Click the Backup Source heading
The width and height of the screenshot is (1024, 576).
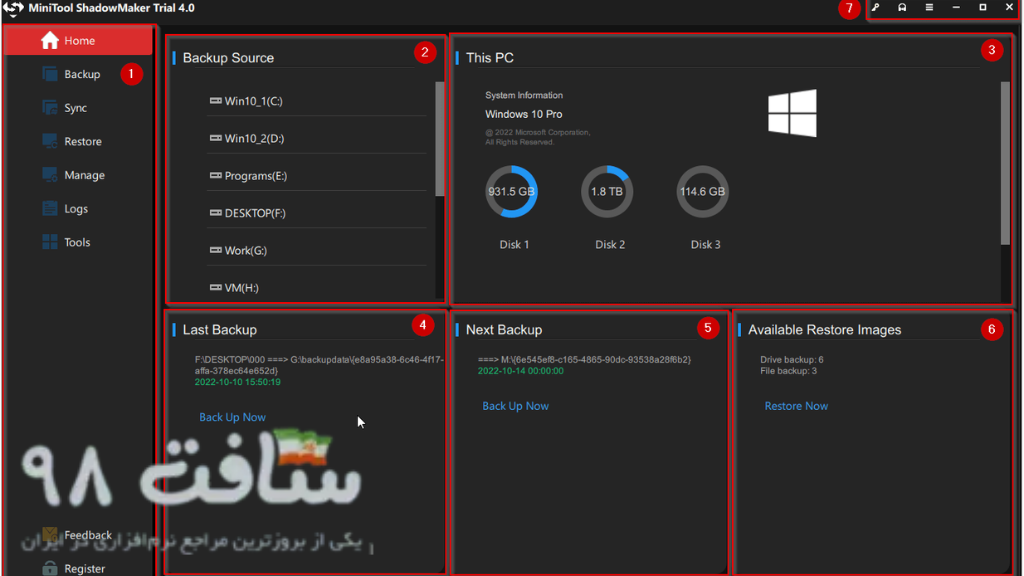[x=229, y=58]
